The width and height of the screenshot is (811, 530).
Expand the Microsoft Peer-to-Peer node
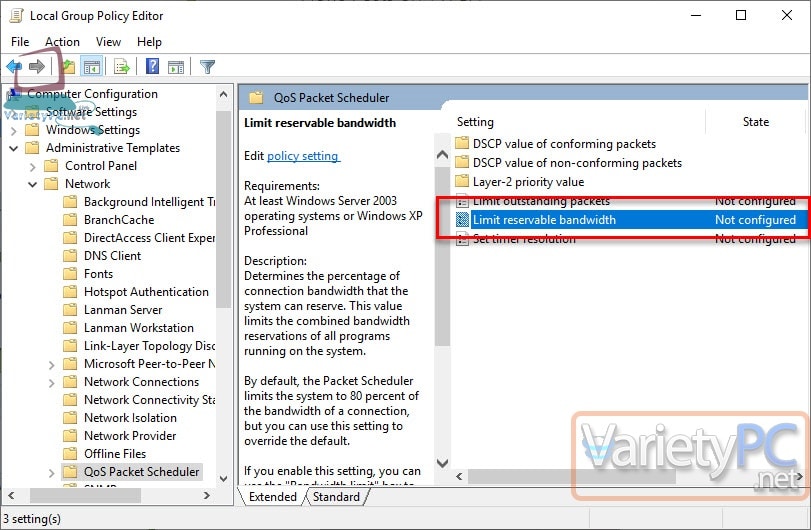51,365
